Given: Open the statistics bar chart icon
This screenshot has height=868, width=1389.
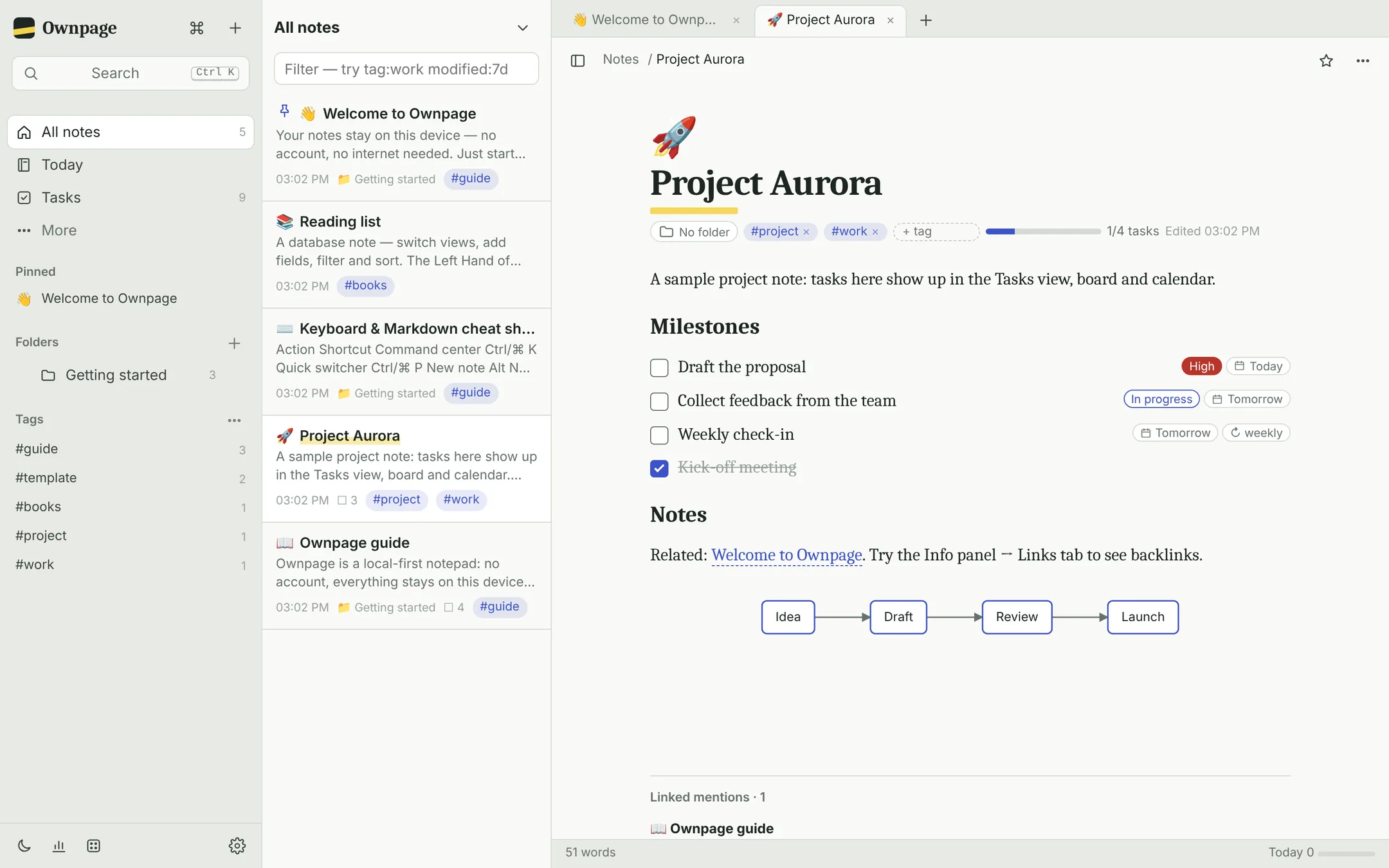Looking at the screenshot, I should 59,845.
